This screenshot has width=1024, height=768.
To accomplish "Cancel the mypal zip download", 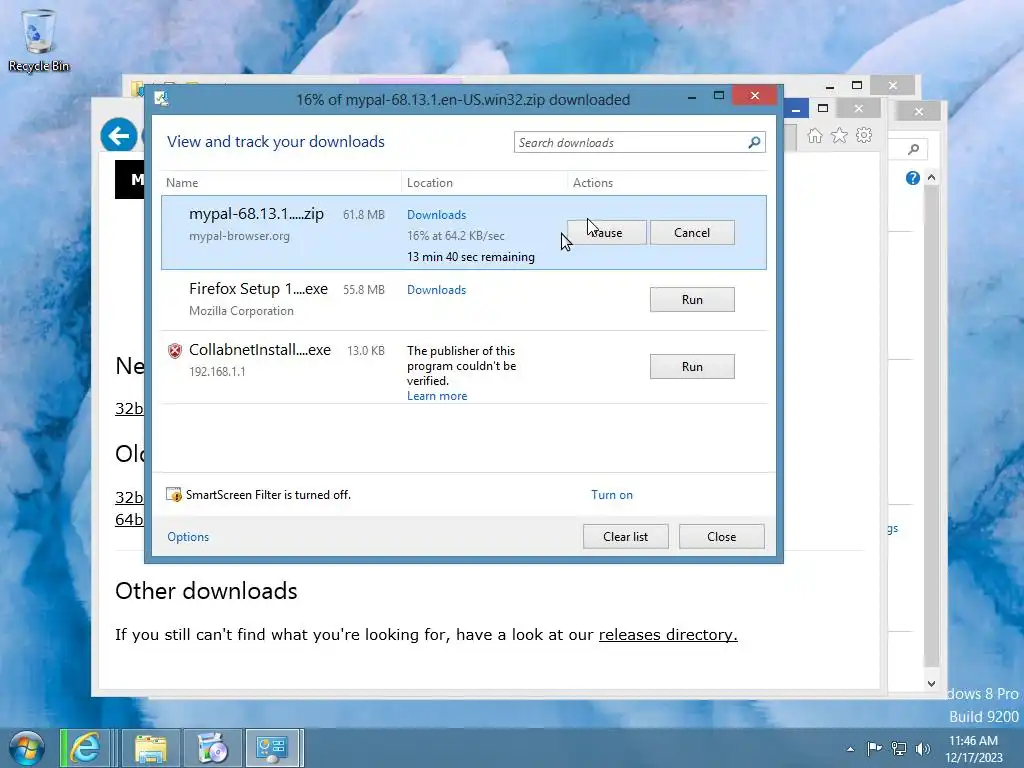I will (x=692, y=232).
